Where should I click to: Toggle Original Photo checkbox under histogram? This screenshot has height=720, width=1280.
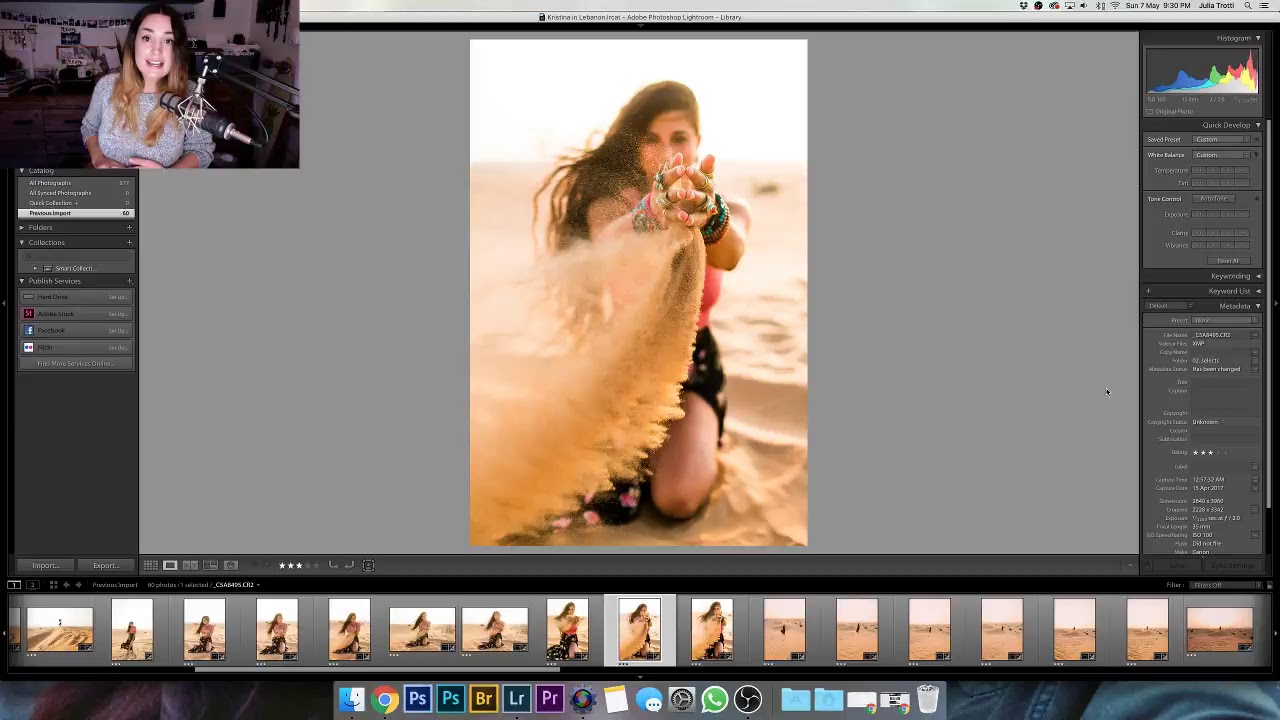[x=1150, y=112]
